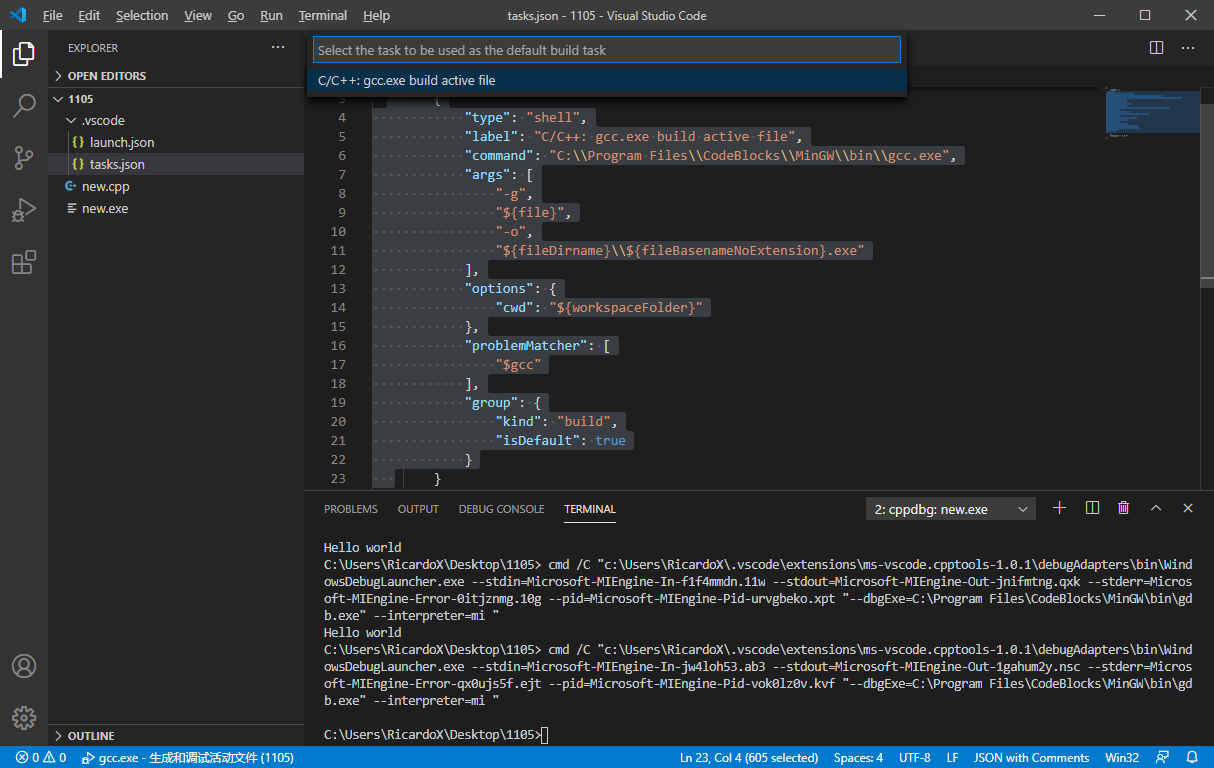Open the Run and Debug view
The height and width of the screenshot is (768, 1214).
24,210
